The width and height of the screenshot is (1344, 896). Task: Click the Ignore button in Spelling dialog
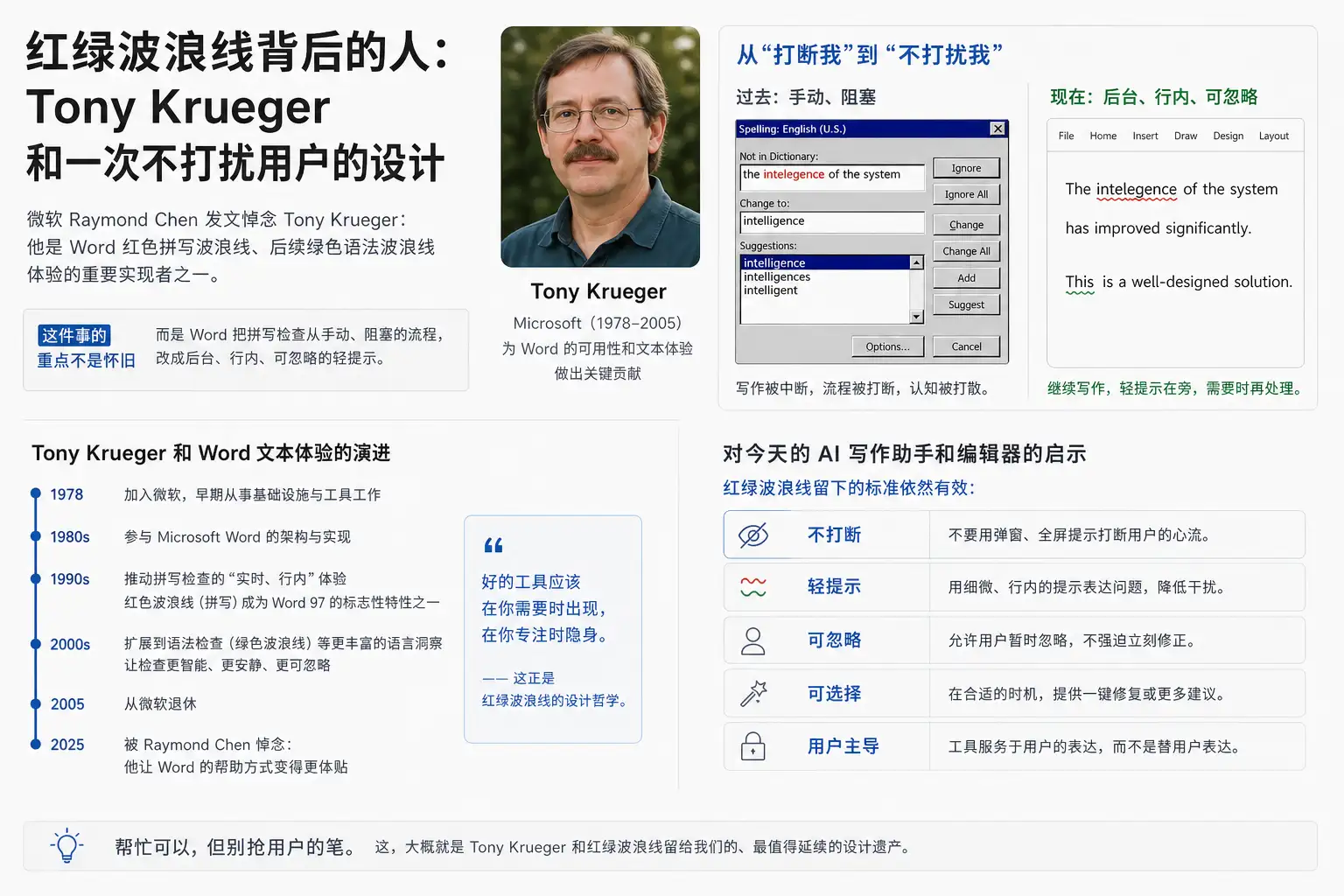pos(966,168)
